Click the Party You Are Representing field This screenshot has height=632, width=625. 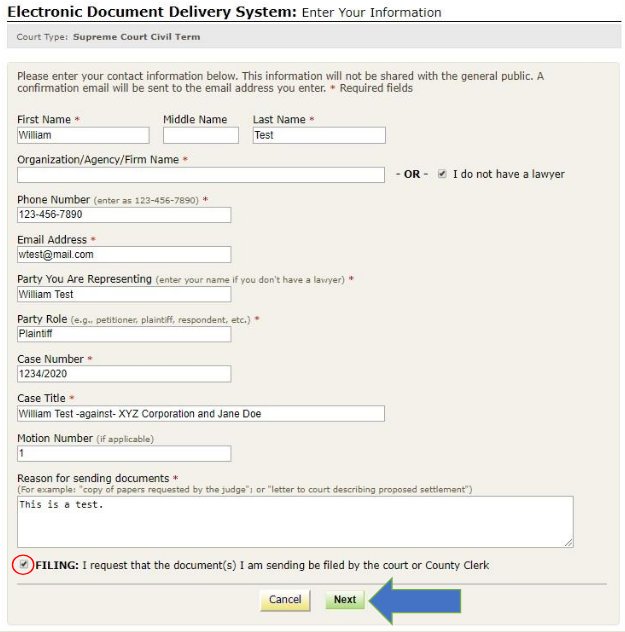[x=124, y=295]
